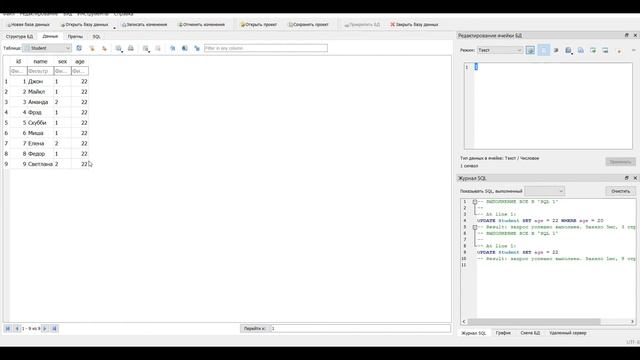Click the SQL log horizontal scrollbar

tap(534, 322)
